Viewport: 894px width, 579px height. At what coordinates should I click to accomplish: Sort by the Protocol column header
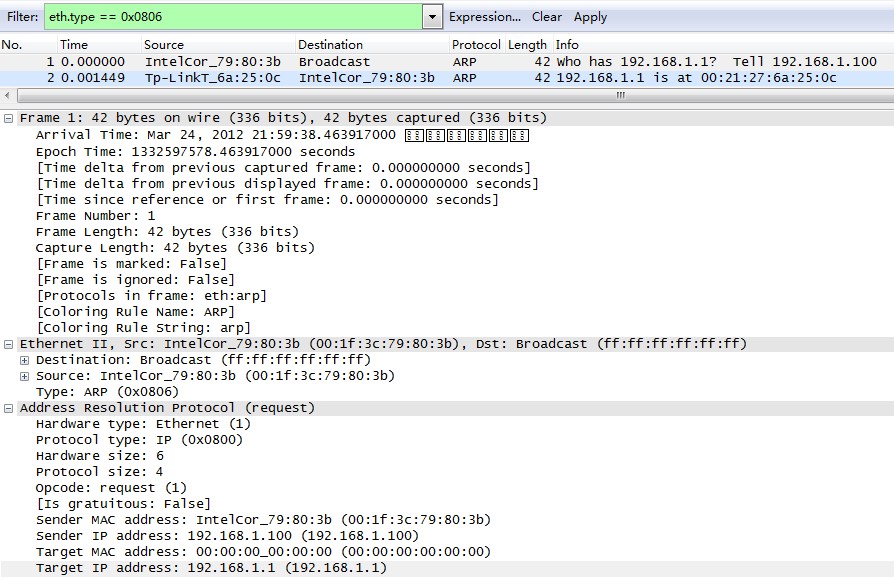[476, 45]
